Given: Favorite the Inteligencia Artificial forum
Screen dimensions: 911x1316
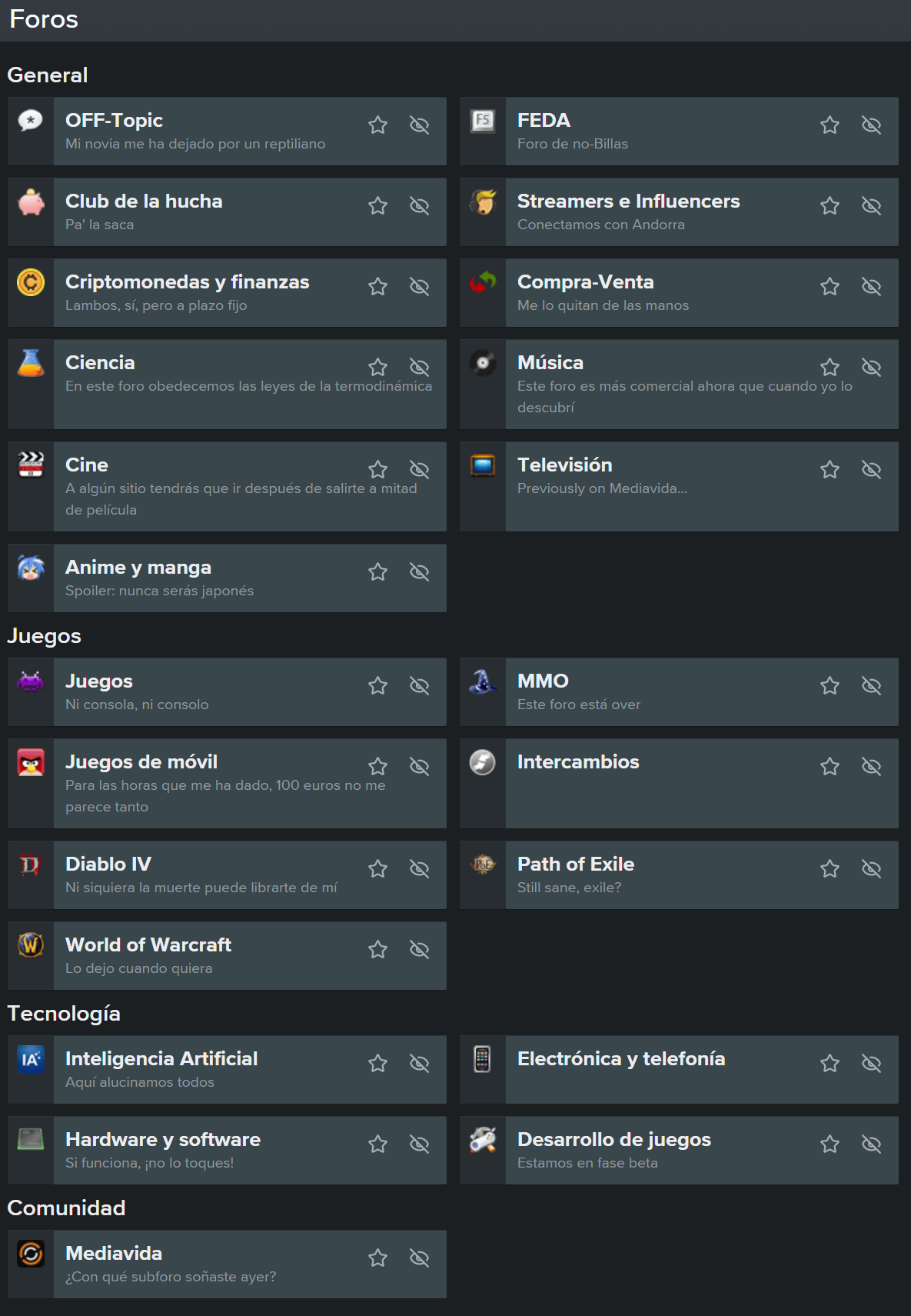Looking at the screenshot, I should pyautogui.click(x=377, y=1063).
